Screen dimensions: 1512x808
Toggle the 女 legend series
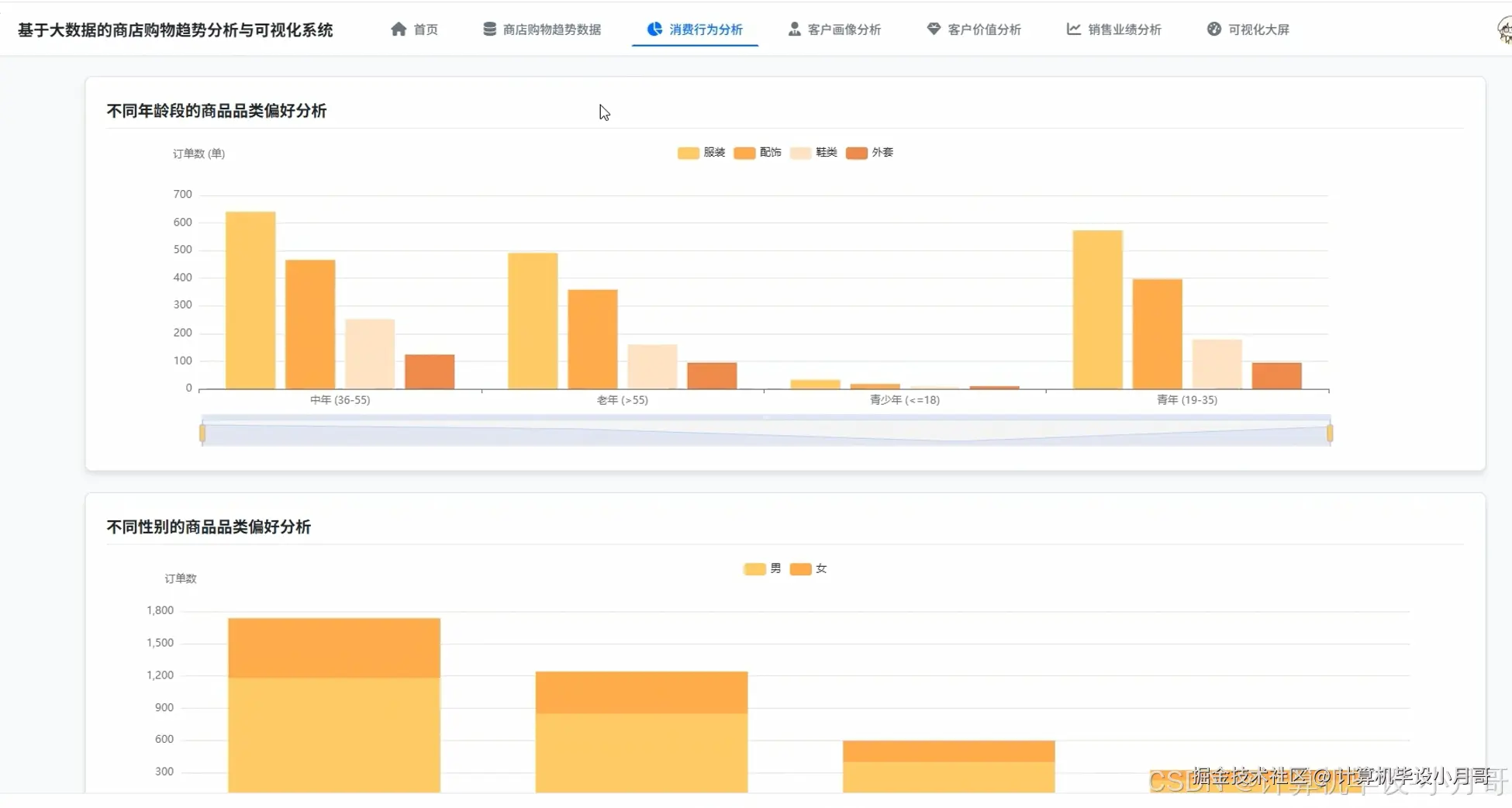coord(808,569)
